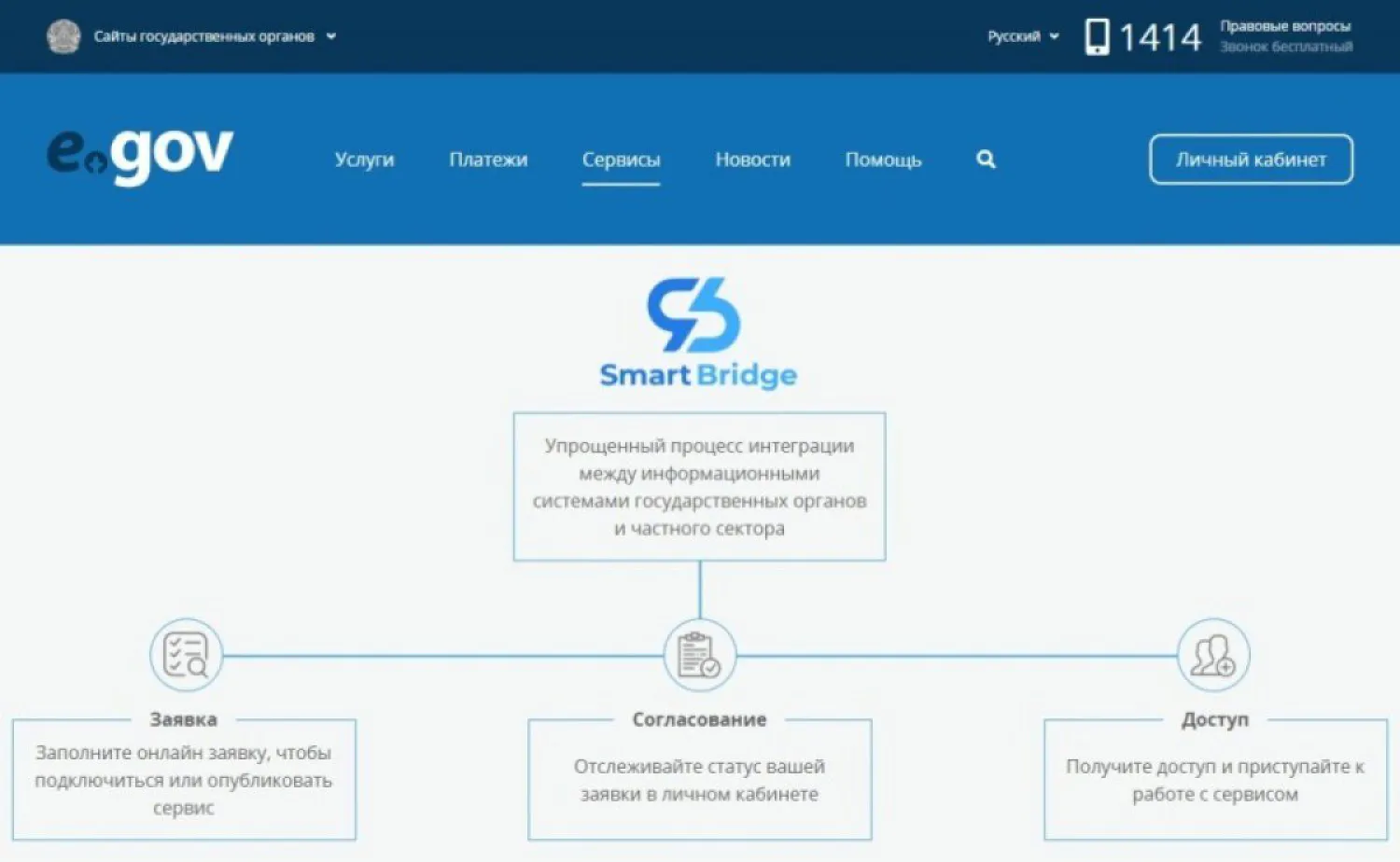Click 'Заполните онлайн заявку' description text
The width and height of the screenshot is (1400, 862).
coord(184,780)
